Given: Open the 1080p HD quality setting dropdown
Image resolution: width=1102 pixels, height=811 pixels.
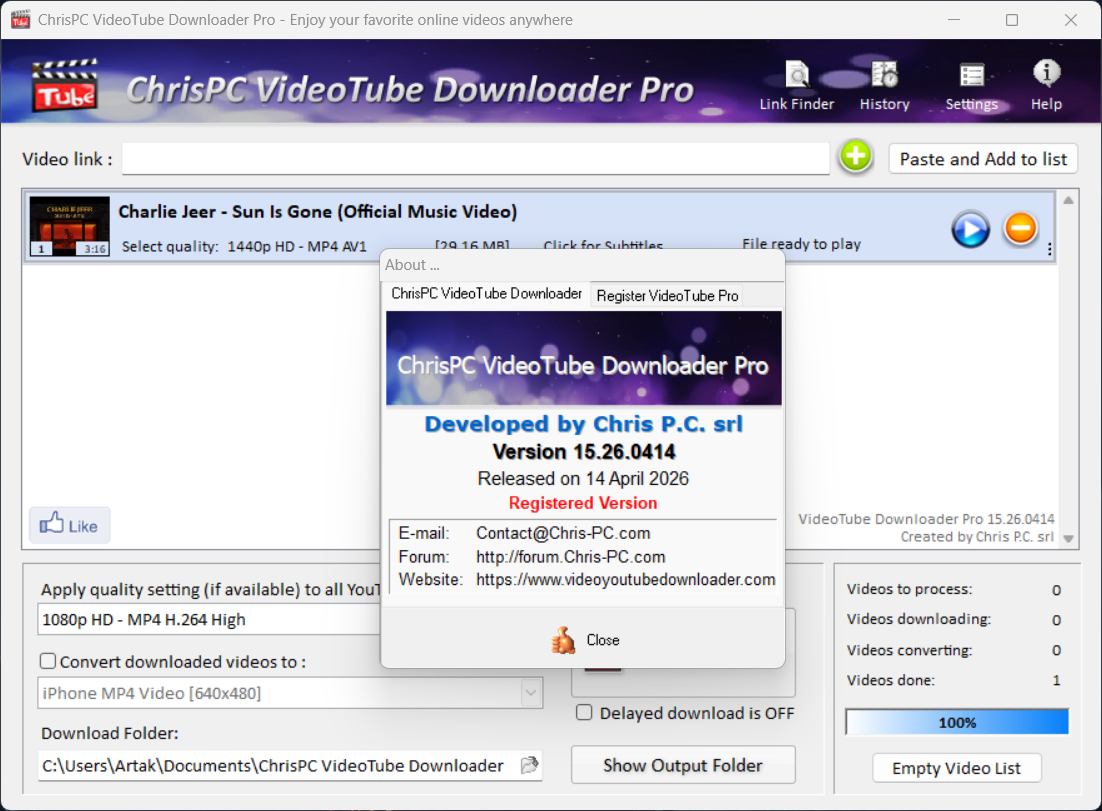Looking at the screenshot, I should click(209, 619).
